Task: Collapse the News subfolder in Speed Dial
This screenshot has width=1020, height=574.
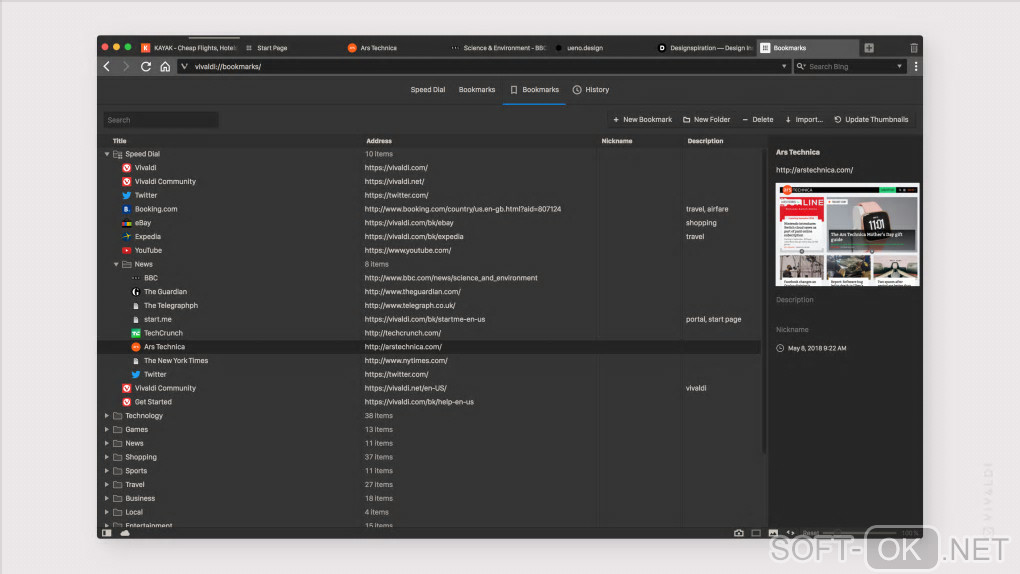Action: [x=116, y=264]
